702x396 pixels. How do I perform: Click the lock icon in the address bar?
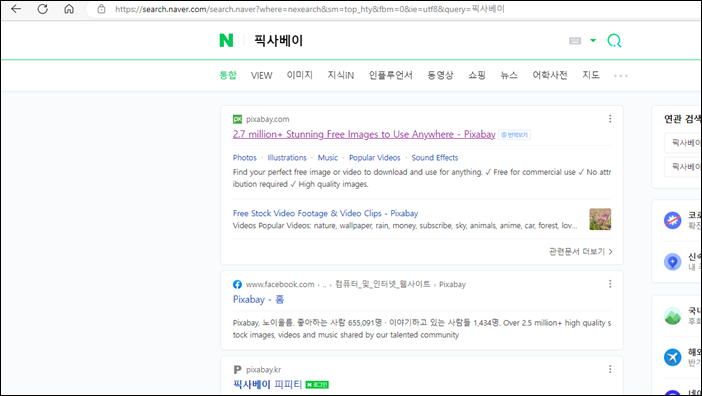[102, 9]
